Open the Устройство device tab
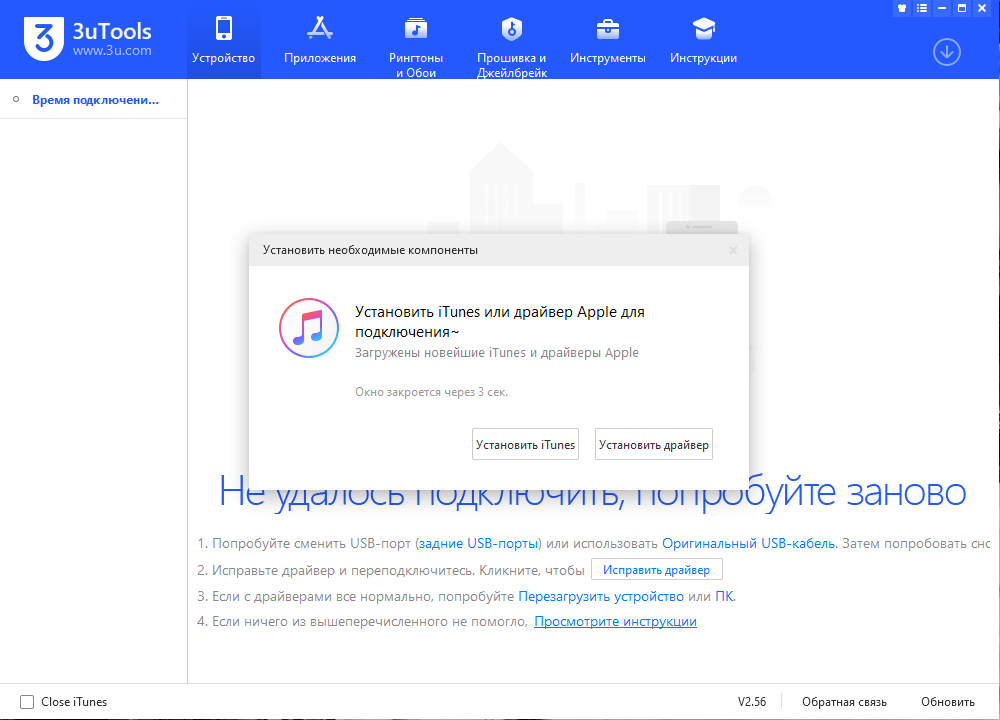Screen dimensions: 1000x720 pos(223,40)
